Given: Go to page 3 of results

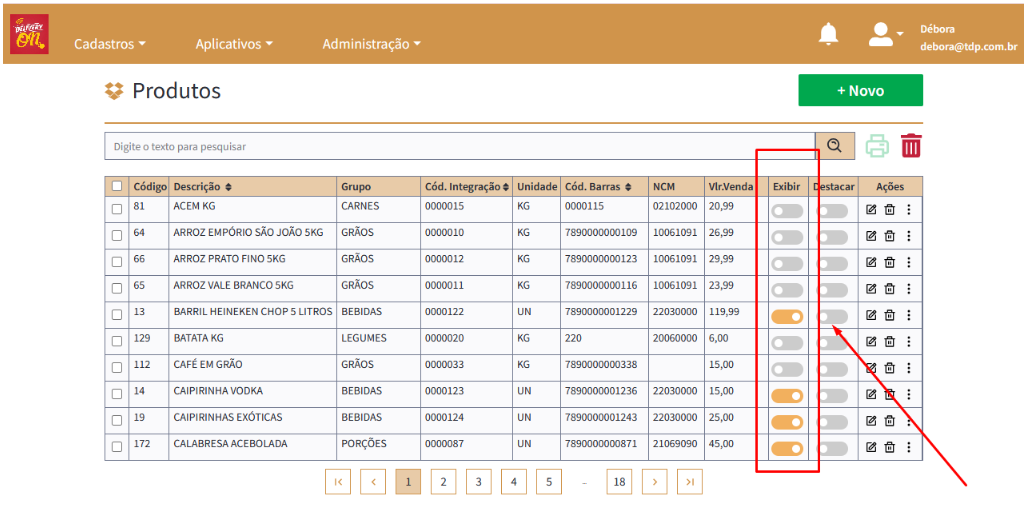Looking at the screenshot, I should [478, 481].
